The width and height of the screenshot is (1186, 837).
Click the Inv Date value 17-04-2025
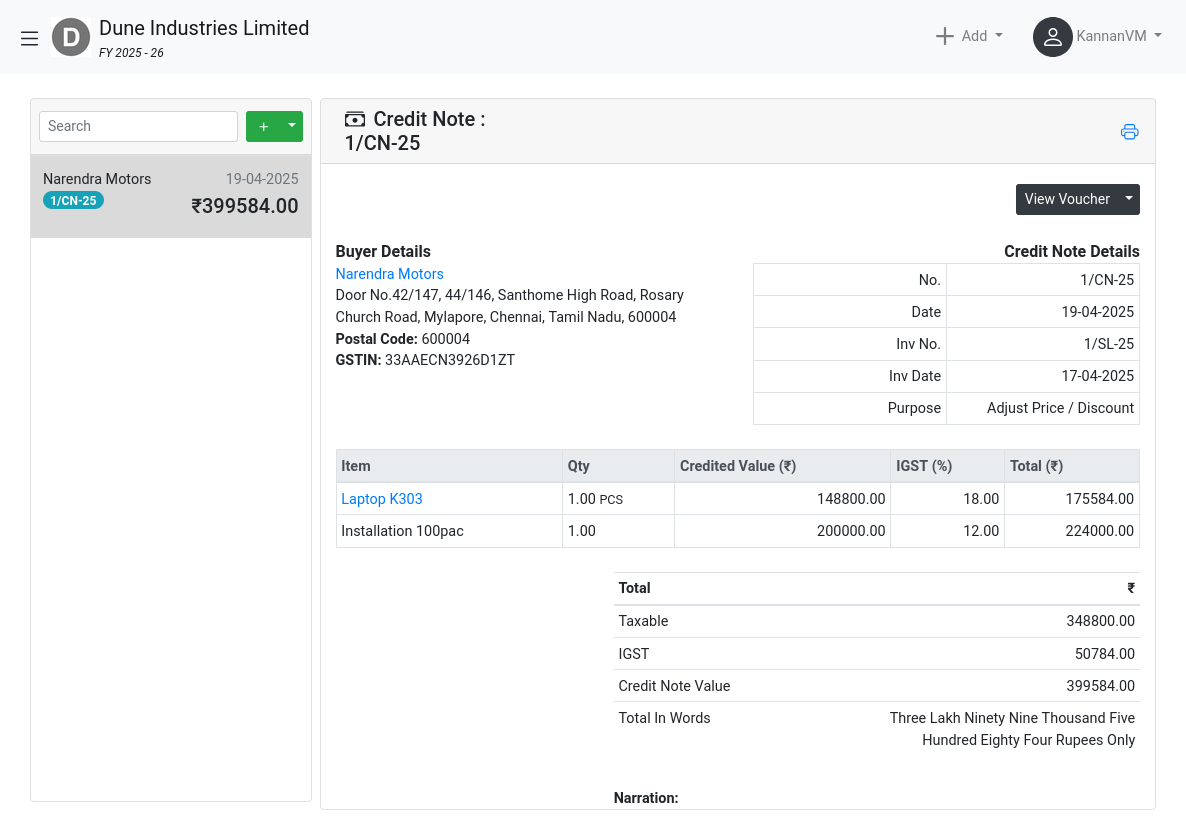[1098, 376]
